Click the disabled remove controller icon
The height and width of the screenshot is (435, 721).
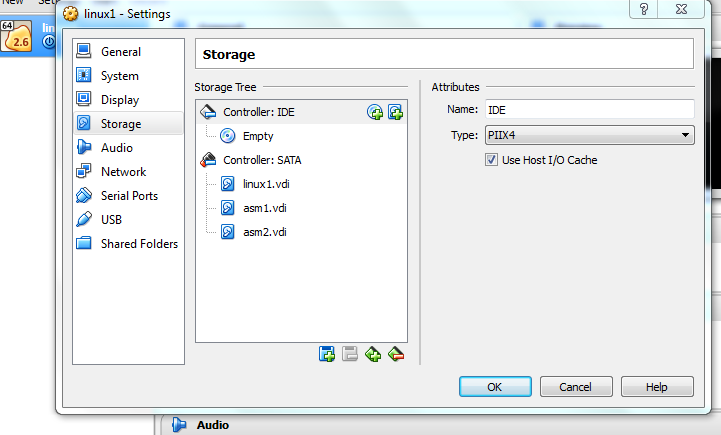click(349, 354)
